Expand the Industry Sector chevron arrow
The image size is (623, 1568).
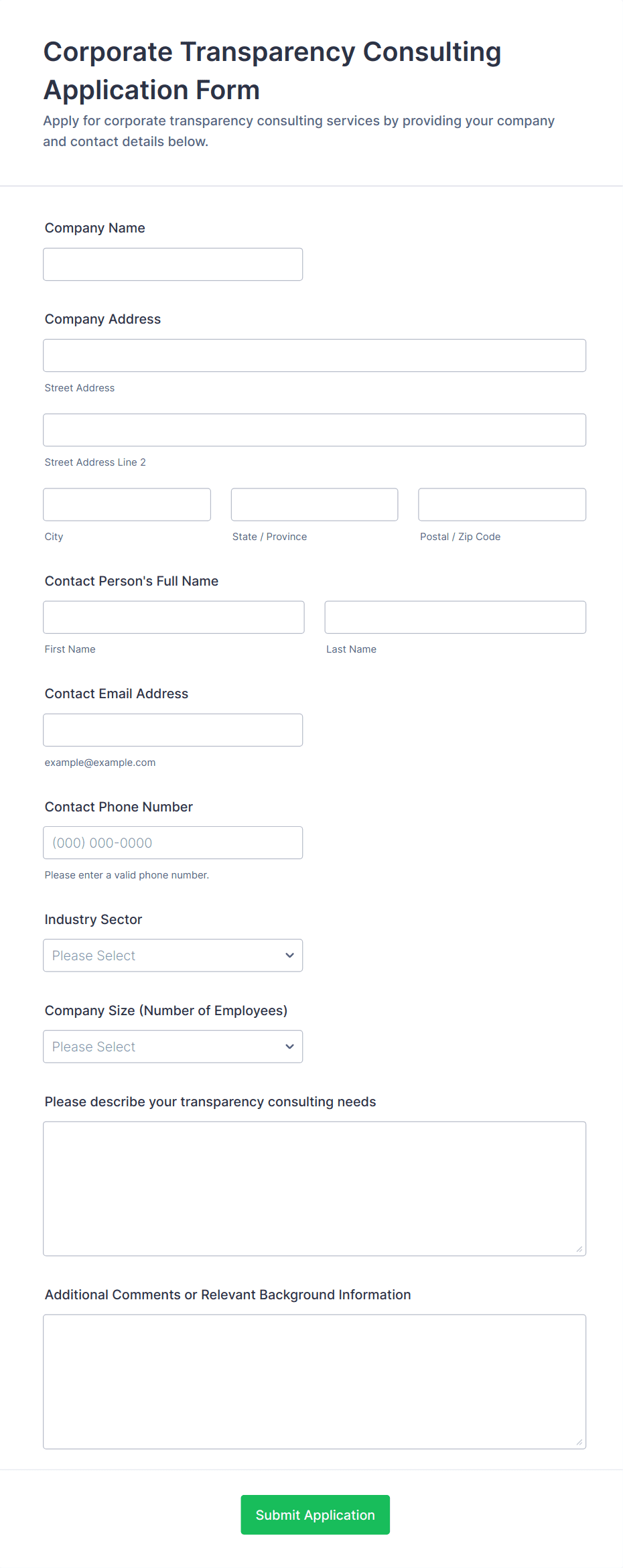(289, 955)
